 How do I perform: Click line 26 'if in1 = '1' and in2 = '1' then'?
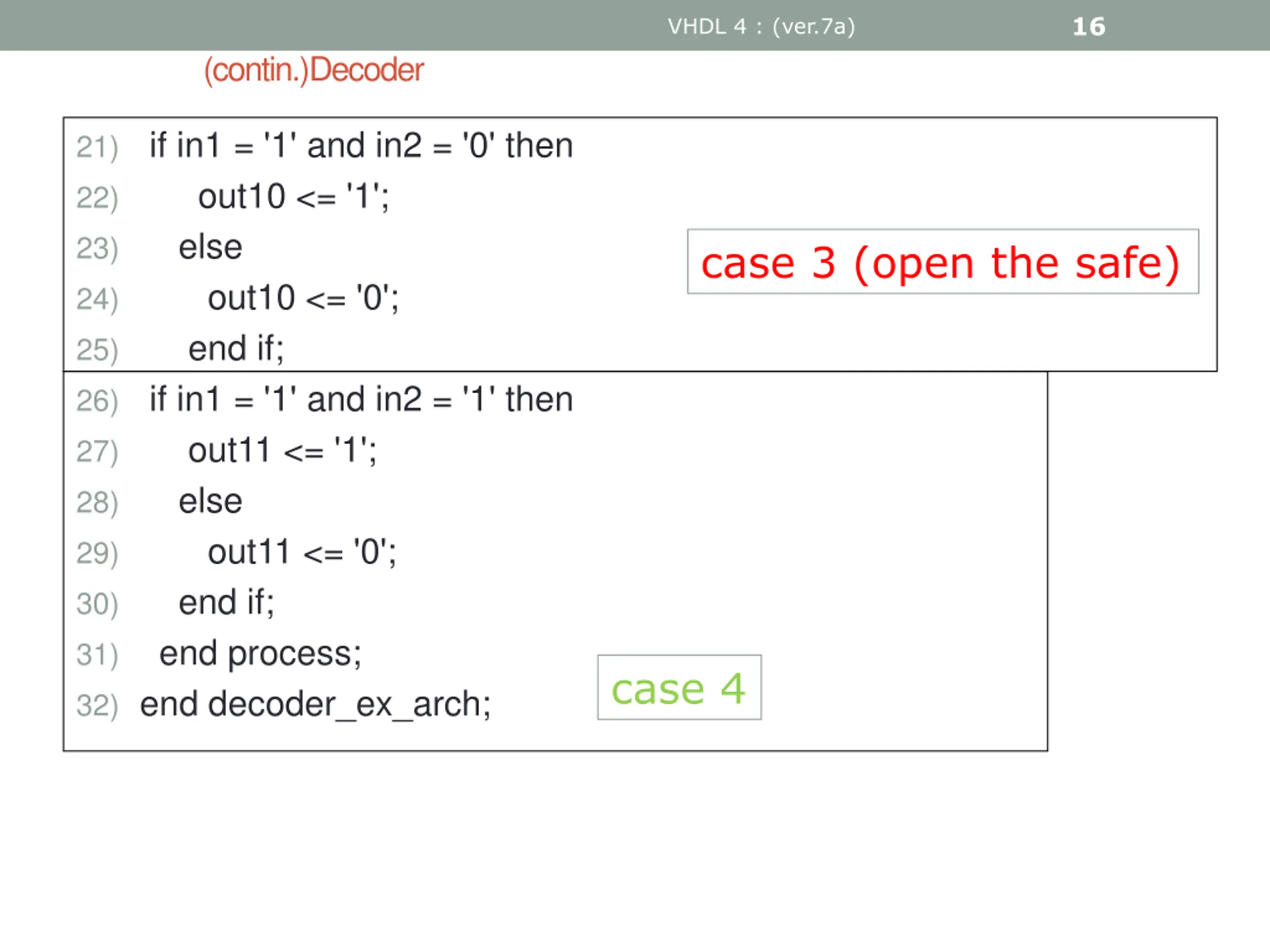tap(361, 399)
